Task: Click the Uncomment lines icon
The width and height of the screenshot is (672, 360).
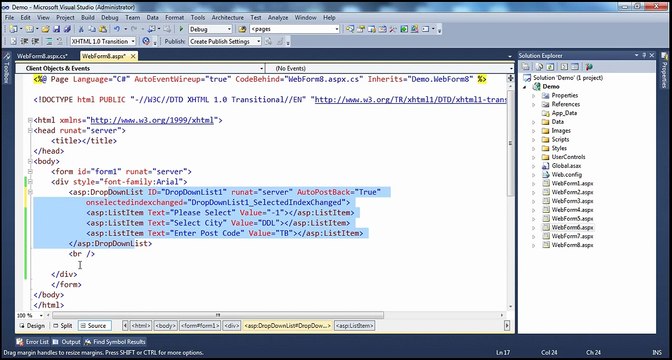Action: tap(60, 41)
